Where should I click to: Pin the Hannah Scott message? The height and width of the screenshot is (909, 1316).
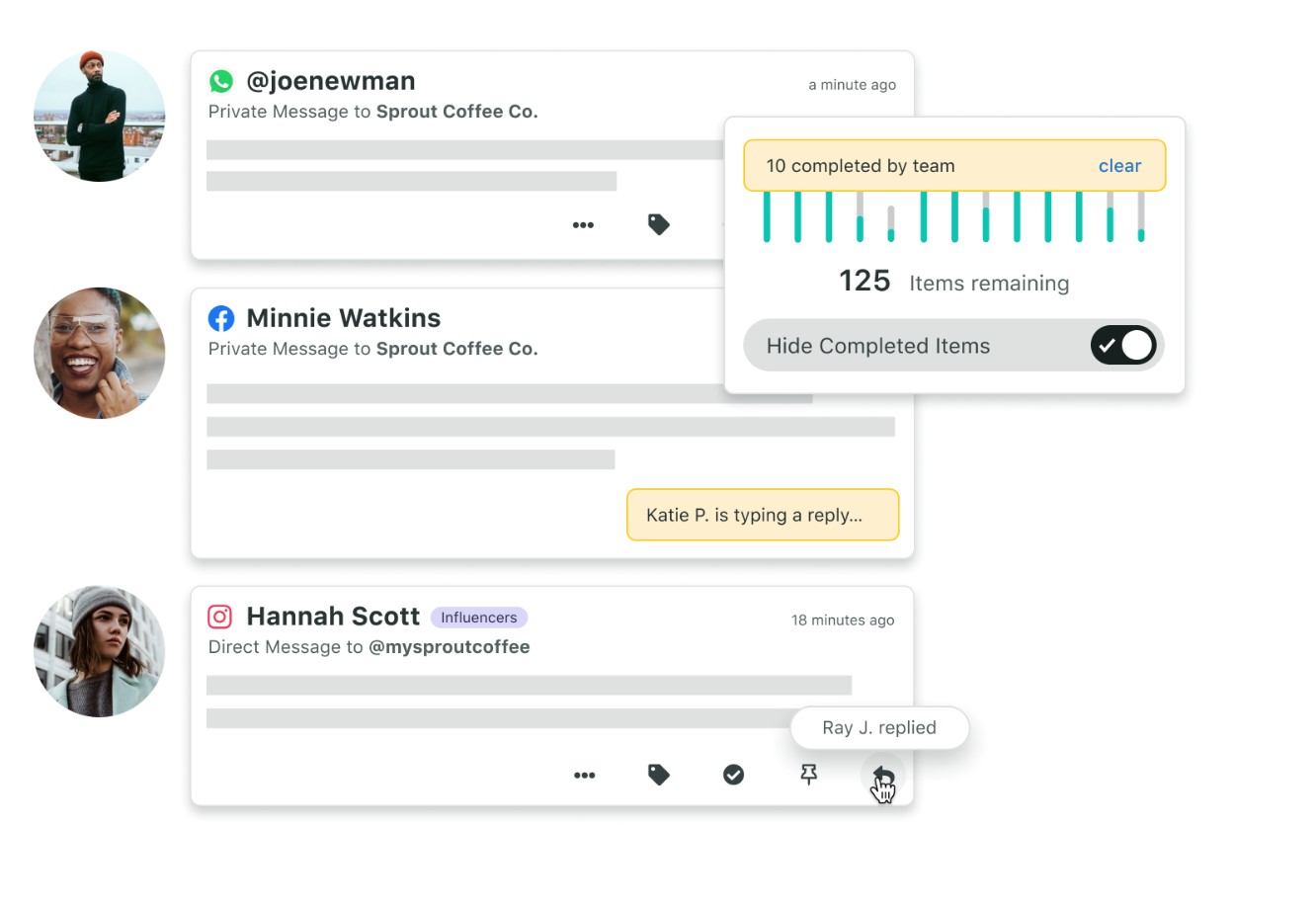click(x=808, y=775)
